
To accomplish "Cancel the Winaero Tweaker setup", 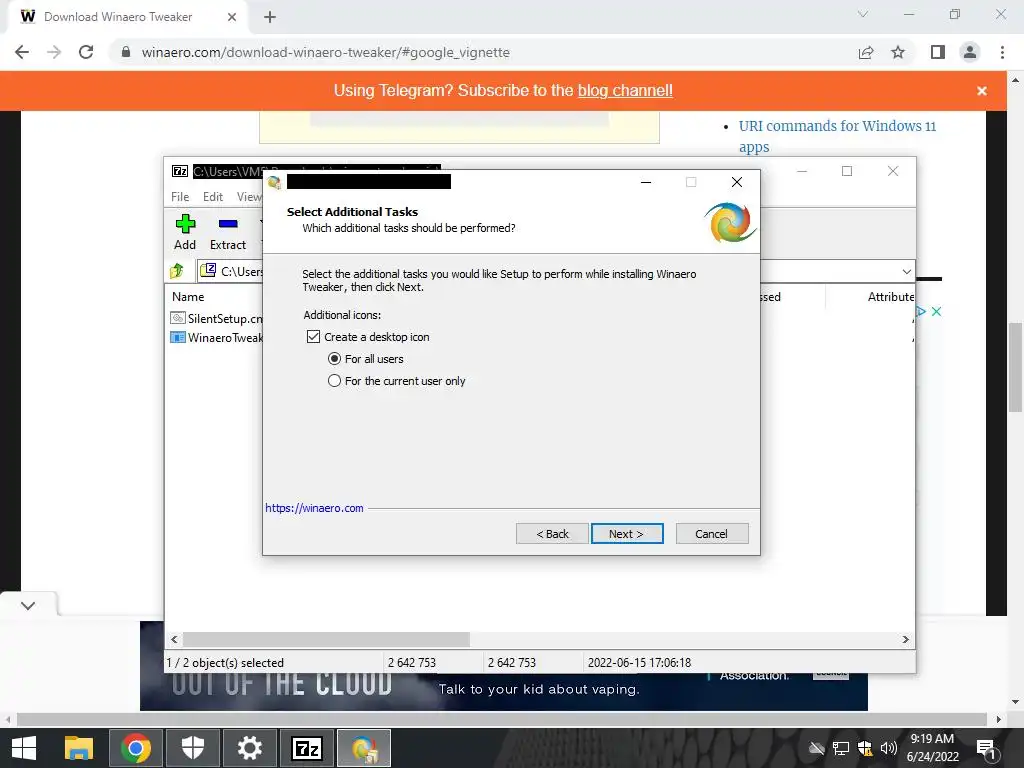I will [712, 534].
